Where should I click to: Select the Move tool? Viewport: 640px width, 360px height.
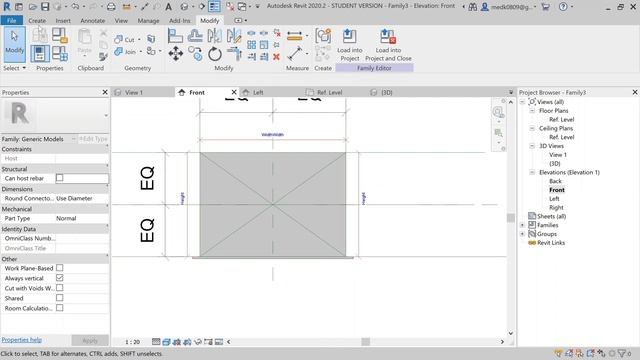click(176, 53)
